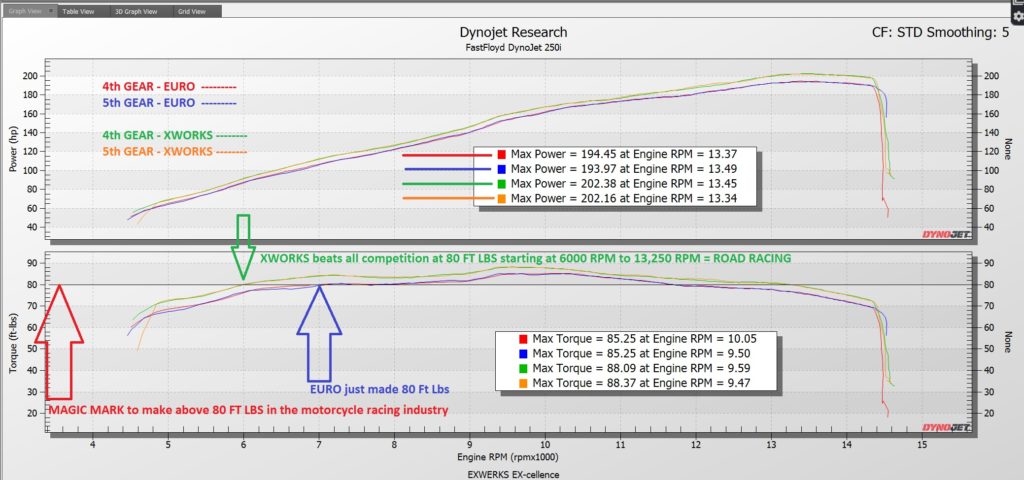The image size is (1024, 480).
Task: Open the gear settings icon
Action: point(1017,16)
